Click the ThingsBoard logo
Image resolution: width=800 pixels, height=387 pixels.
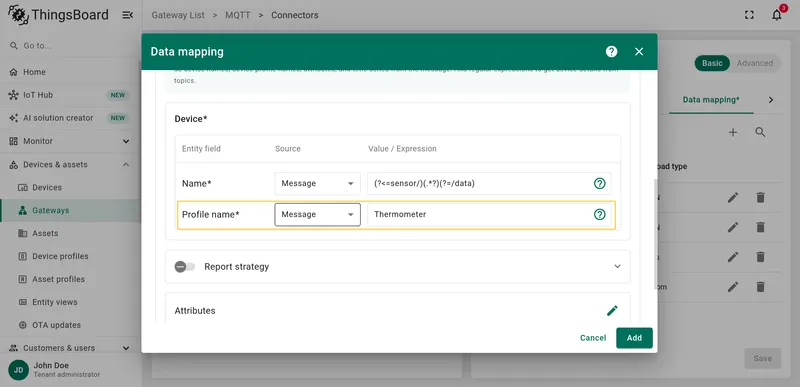pos(58,15)
